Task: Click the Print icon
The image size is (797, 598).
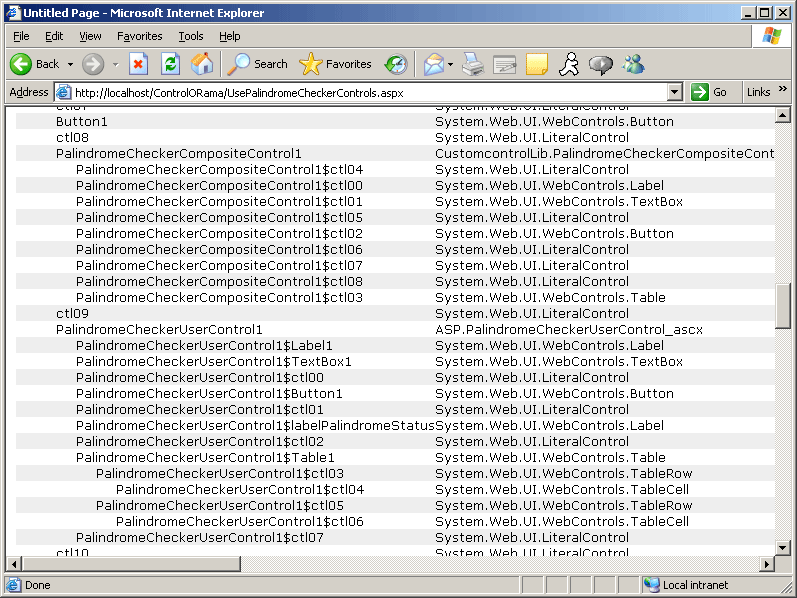Action: (473, 64)
